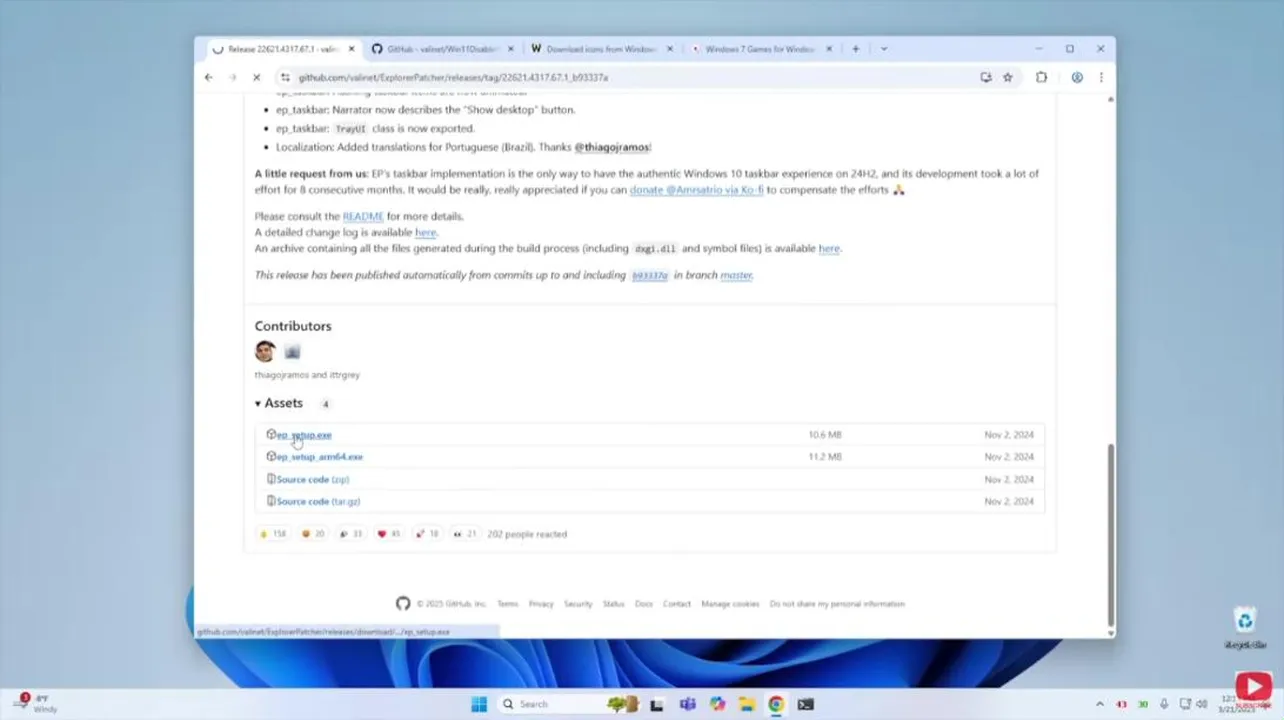The width and height of the screenshot is (1284, 720).
Task: React with thumbs up (158)
Action: click(273, 534)
